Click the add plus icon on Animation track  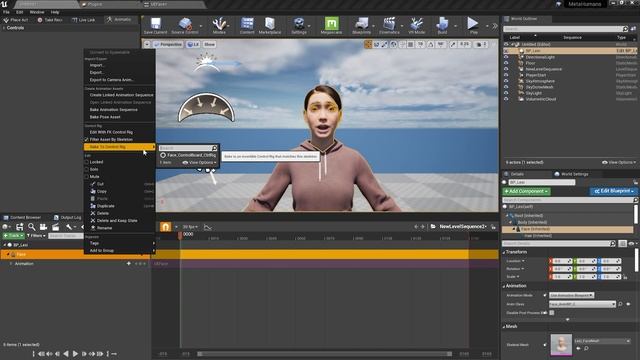click(x=129, y=264)
